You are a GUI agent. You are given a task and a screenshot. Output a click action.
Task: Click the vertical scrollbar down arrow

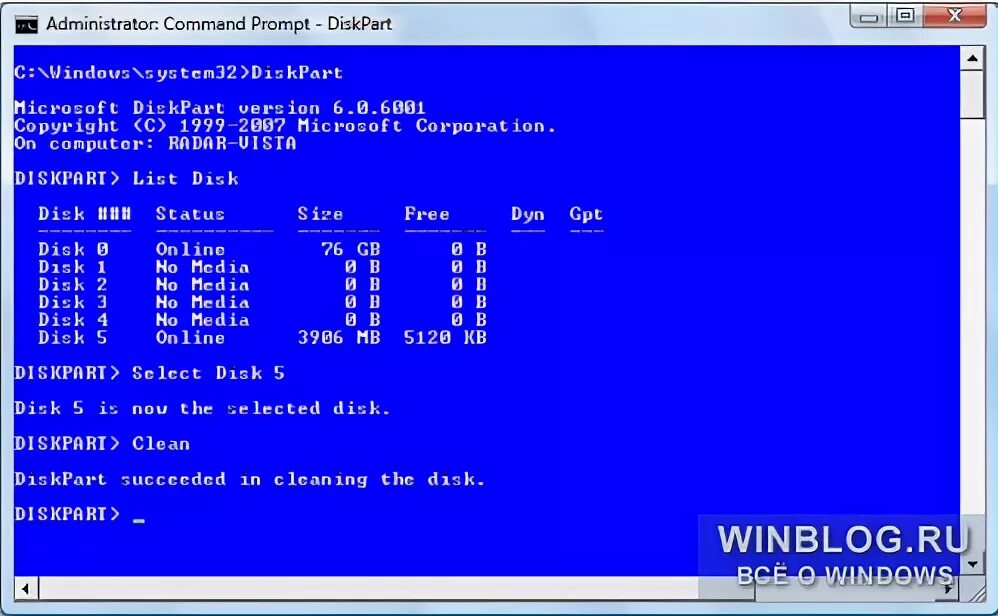point(972,564)
